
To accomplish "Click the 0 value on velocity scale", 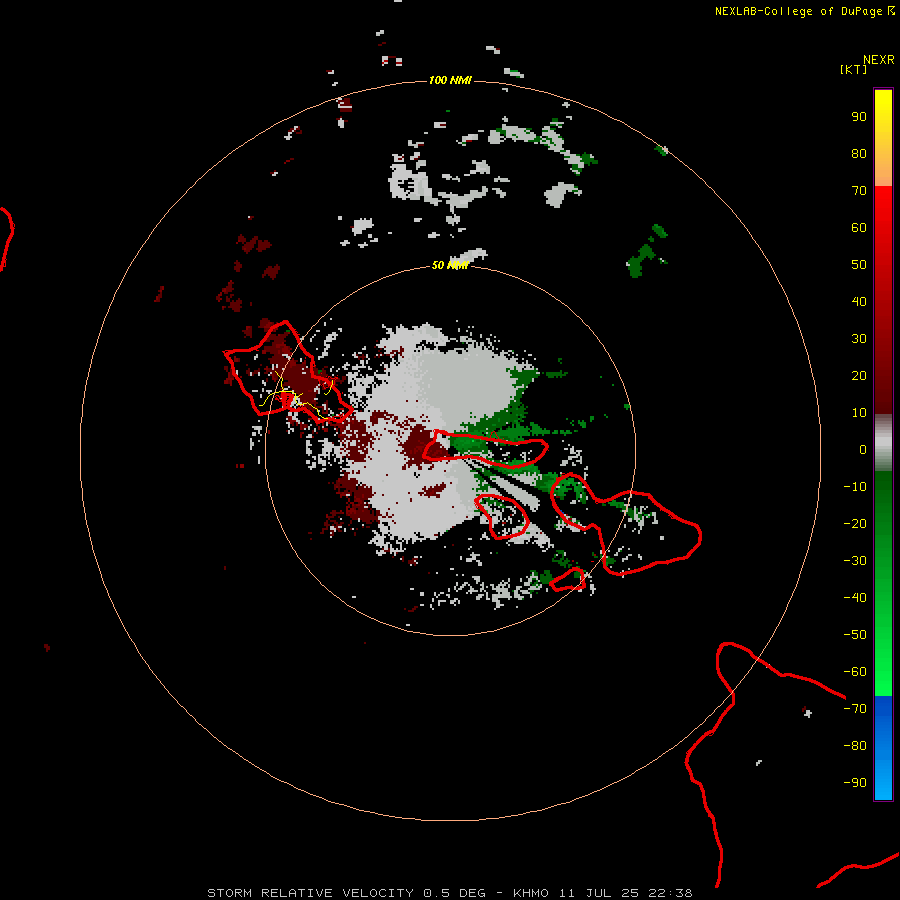I will pos(863,450).
